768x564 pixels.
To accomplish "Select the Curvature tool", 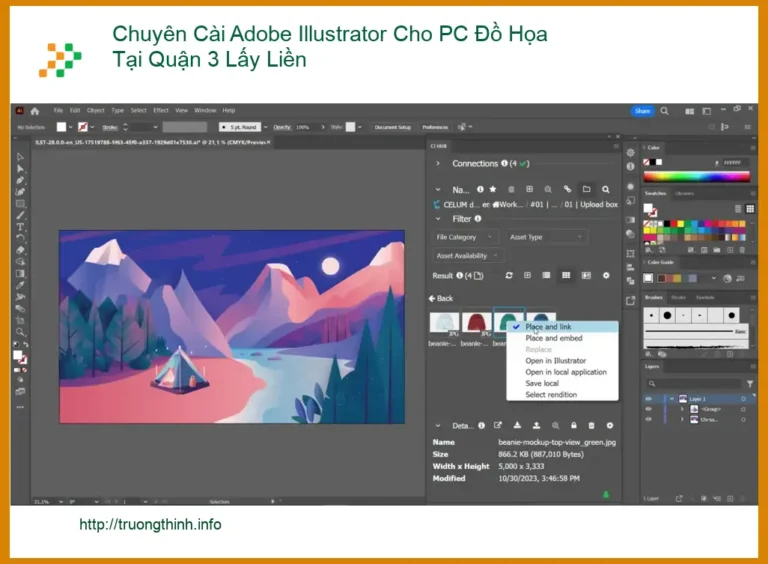I will [20, 192].
